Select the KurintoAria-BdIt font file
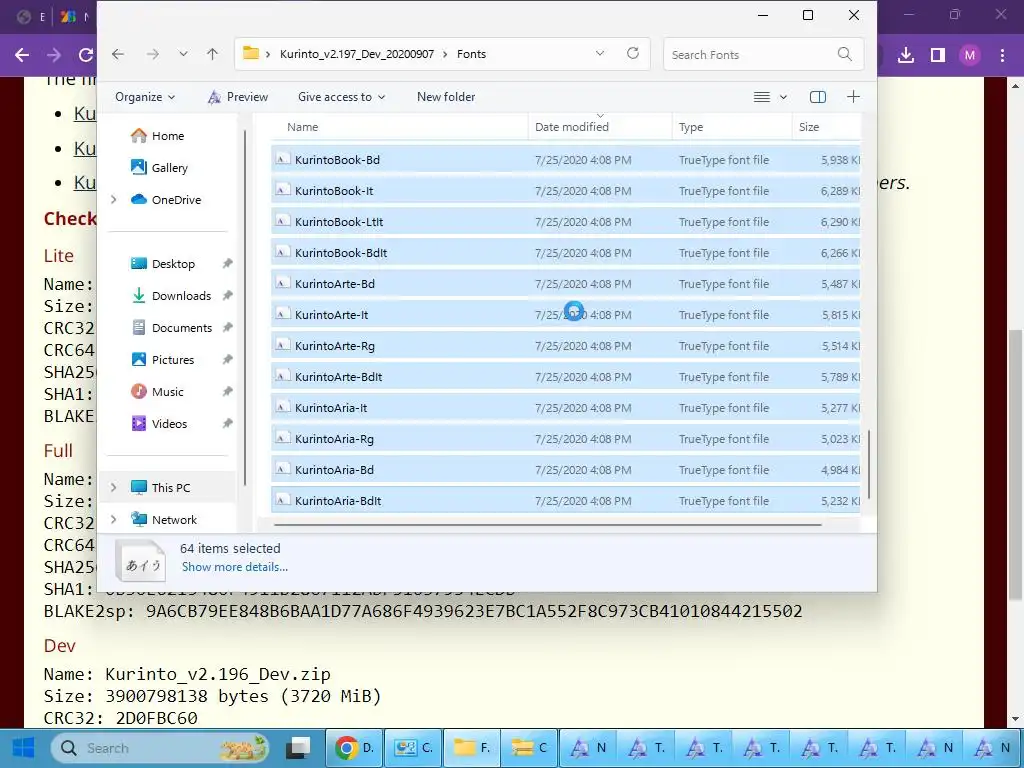 566,501
